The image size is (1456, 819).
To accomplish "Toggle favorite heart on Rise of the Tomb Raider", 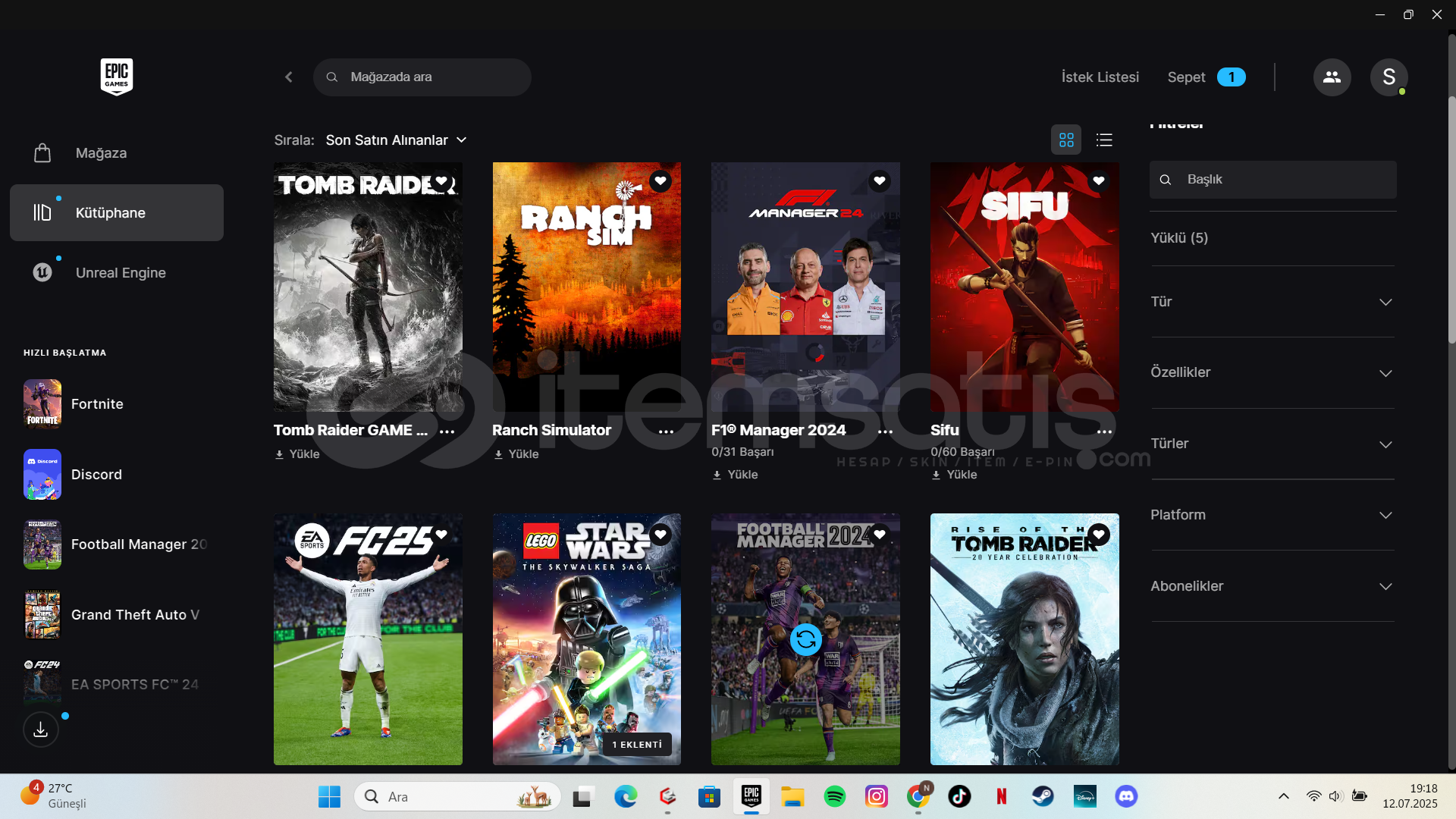I will (1099, 535).
